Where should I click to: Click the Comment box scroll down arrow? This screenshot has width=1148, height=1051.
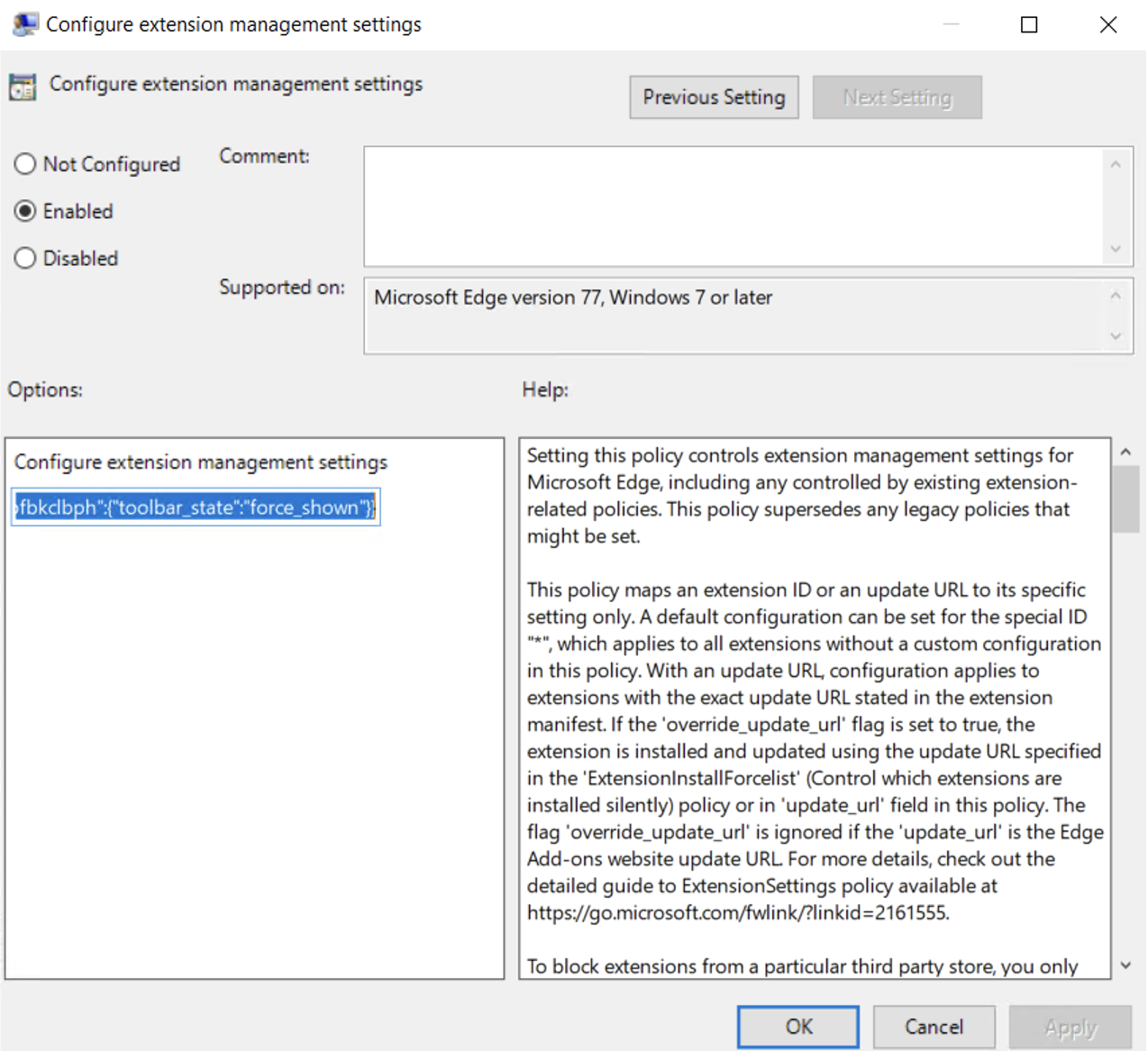pos(1116,249)
